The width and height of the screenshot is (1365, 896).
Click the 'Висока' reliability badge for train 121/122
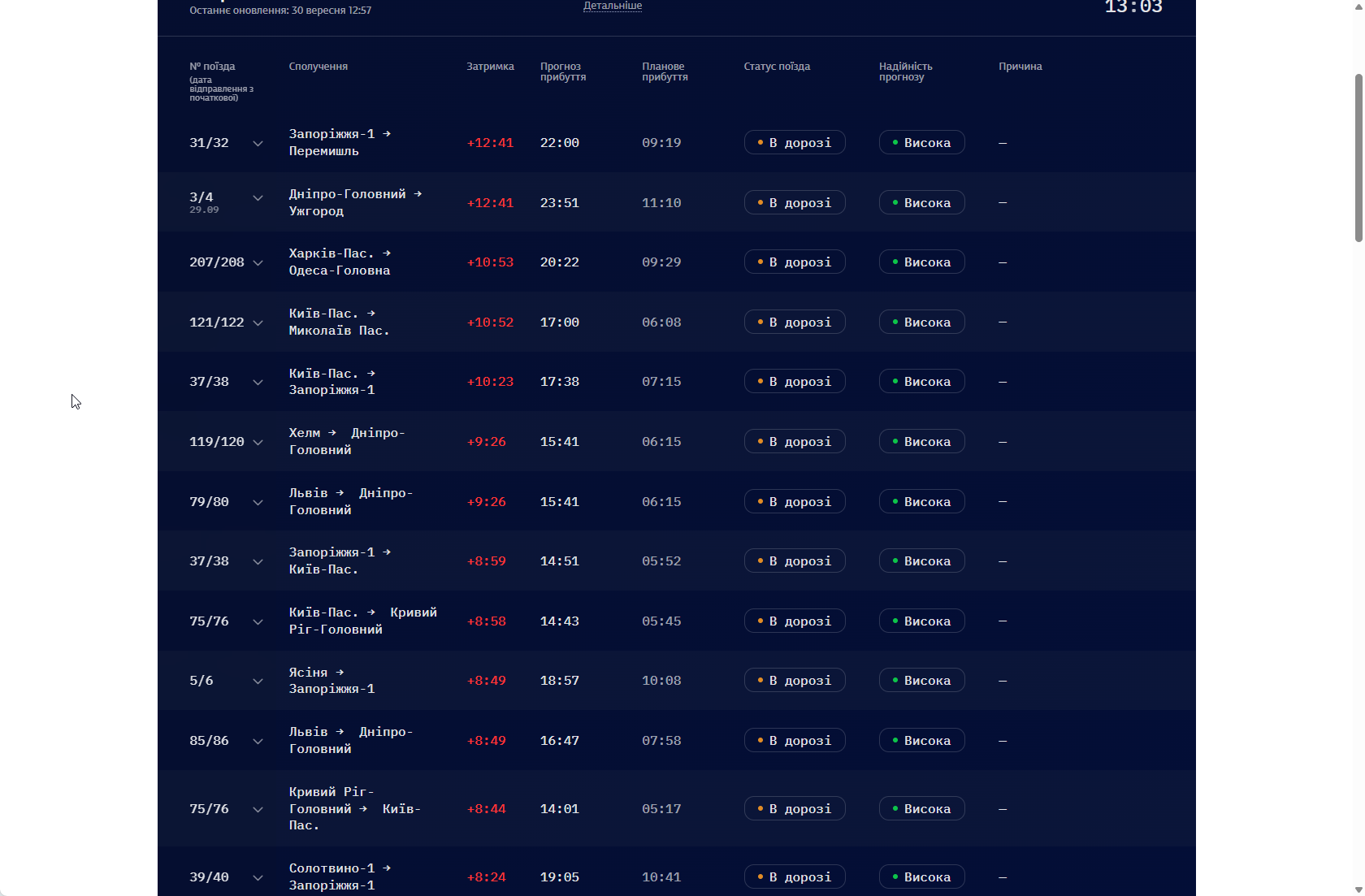[921, 322]
